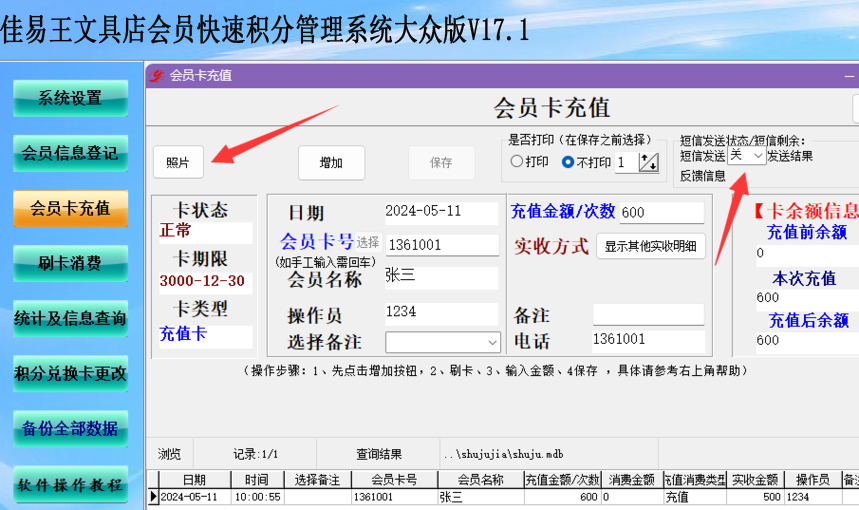Viewport: 859px width, 510px height.
Task: Click the 卡期限 value 3000-12-30
Action: [x=205, y=282]
